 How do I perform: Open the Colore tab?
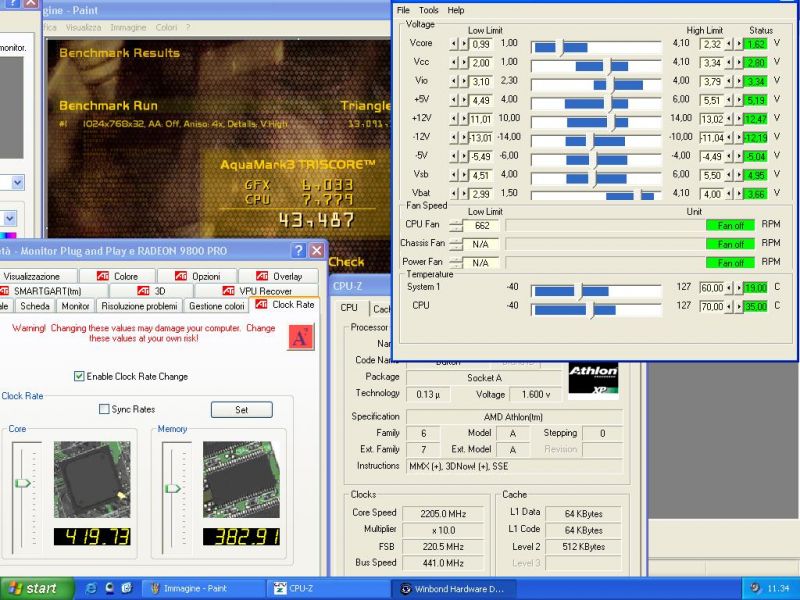[x=117, y=276]
